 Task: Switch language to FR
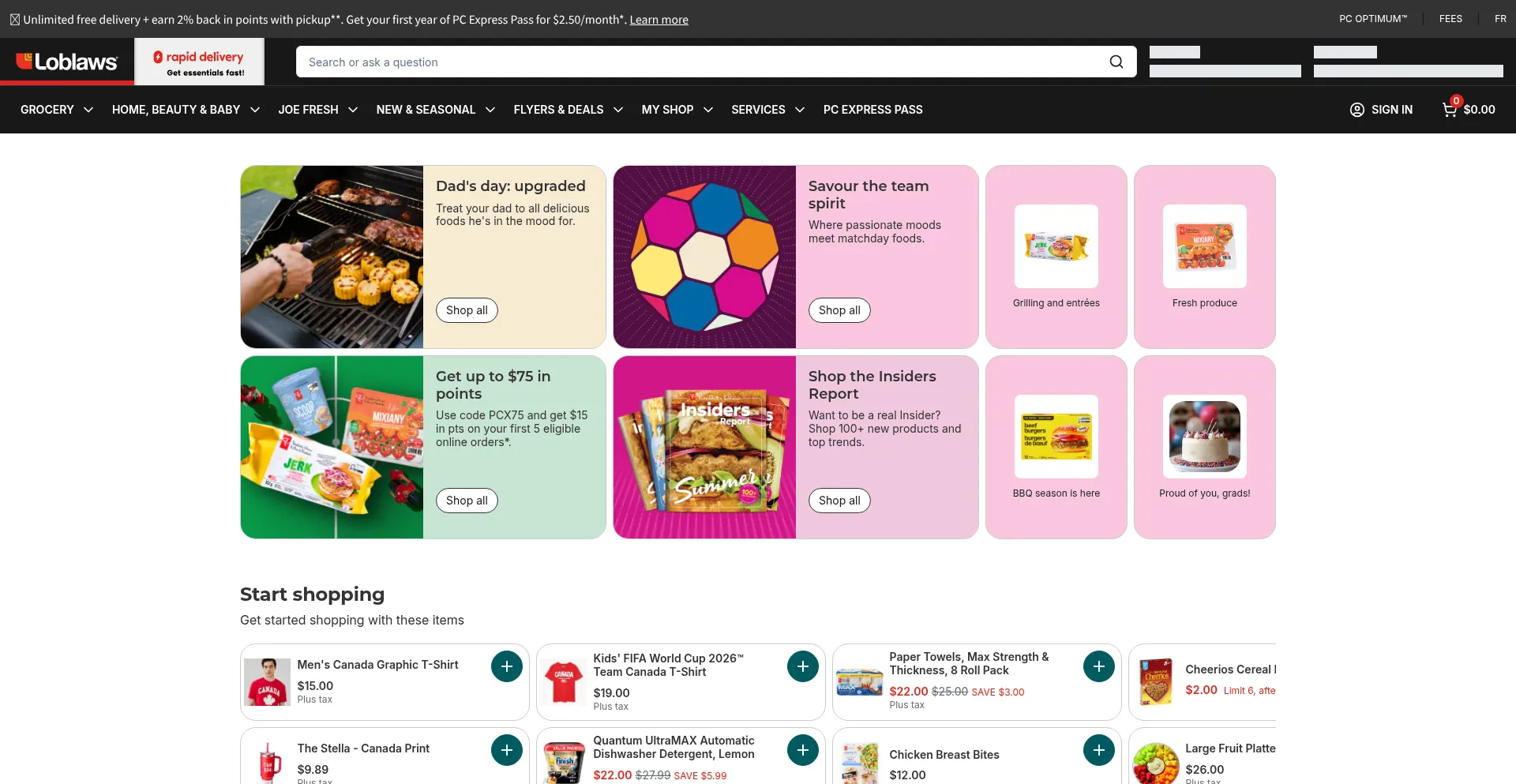1500,19
